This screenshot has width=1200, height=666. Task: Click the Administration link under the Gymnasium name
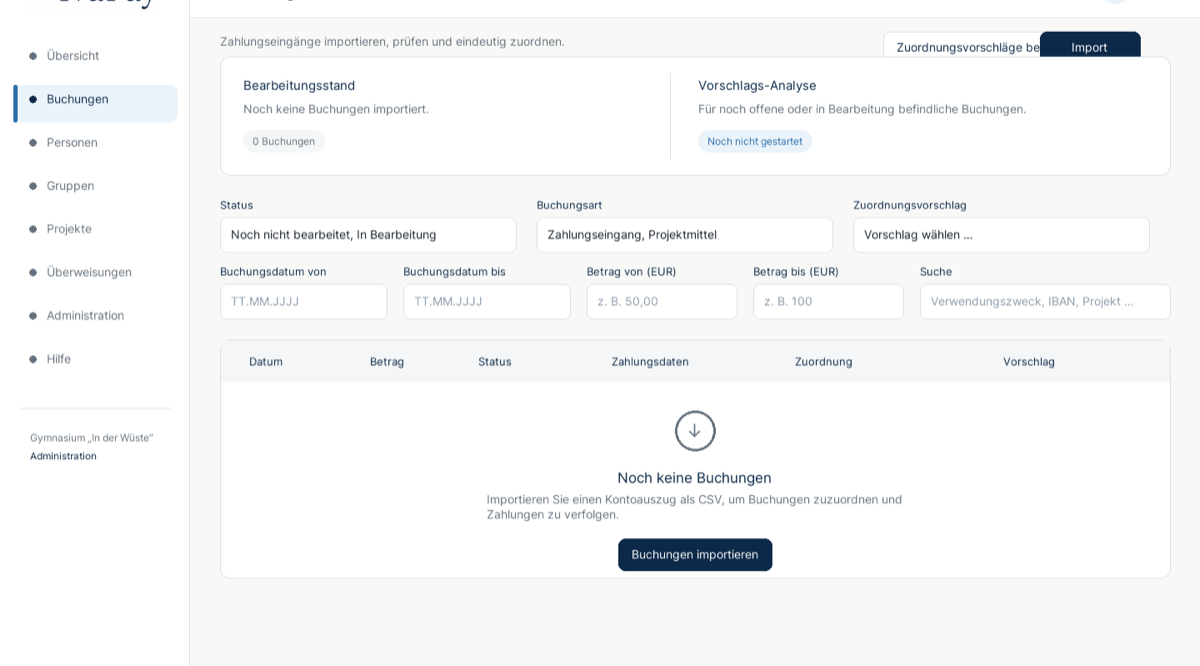point(63,456)
